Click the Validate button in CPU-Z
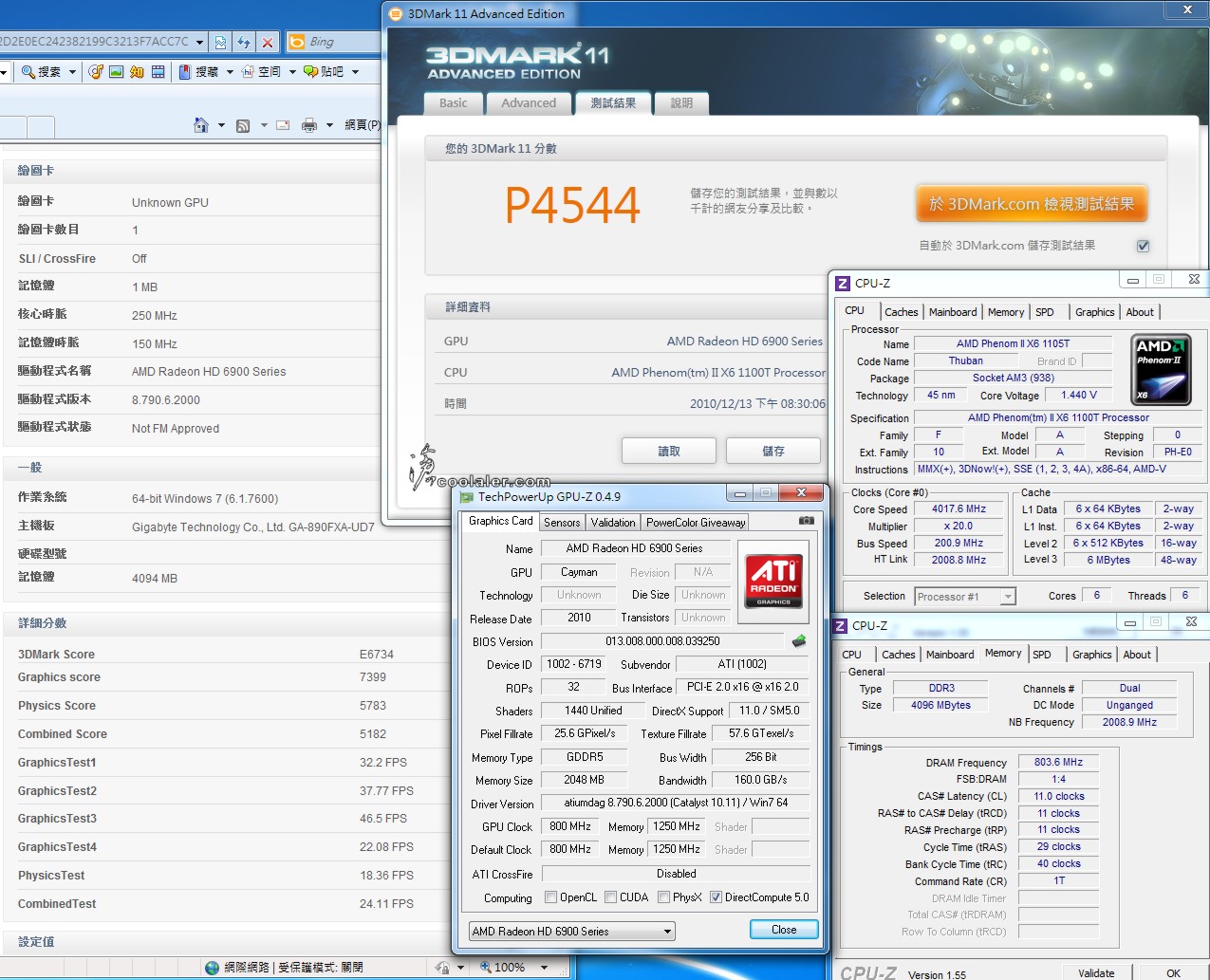This screenshot has width=1210, height=980. tap(1096, 973)
